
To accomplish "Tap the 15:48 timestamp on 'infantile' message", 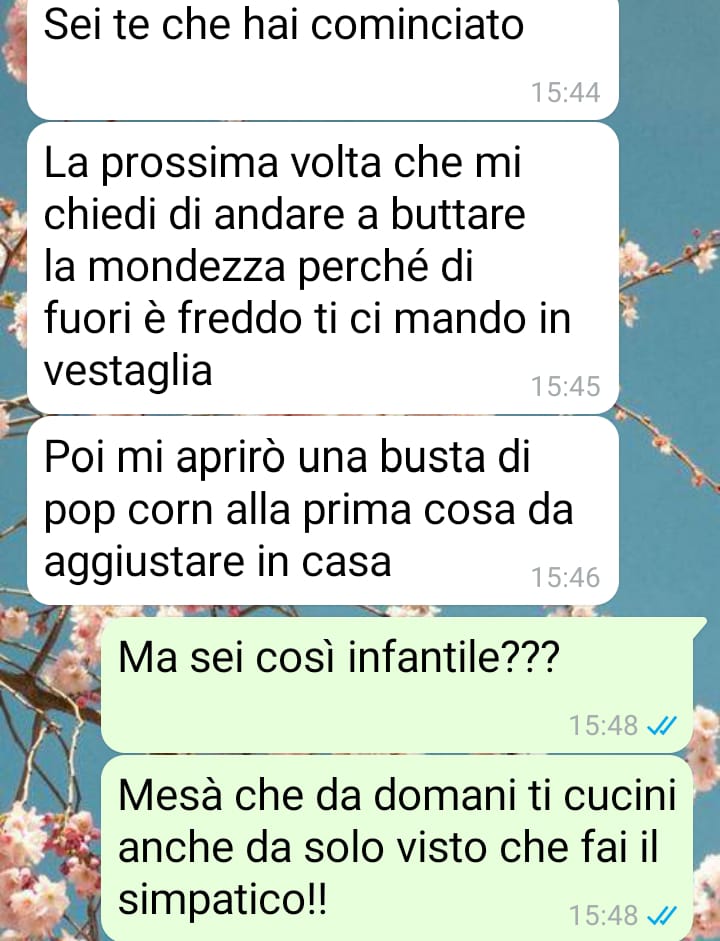I will click(x=603, y=726).
